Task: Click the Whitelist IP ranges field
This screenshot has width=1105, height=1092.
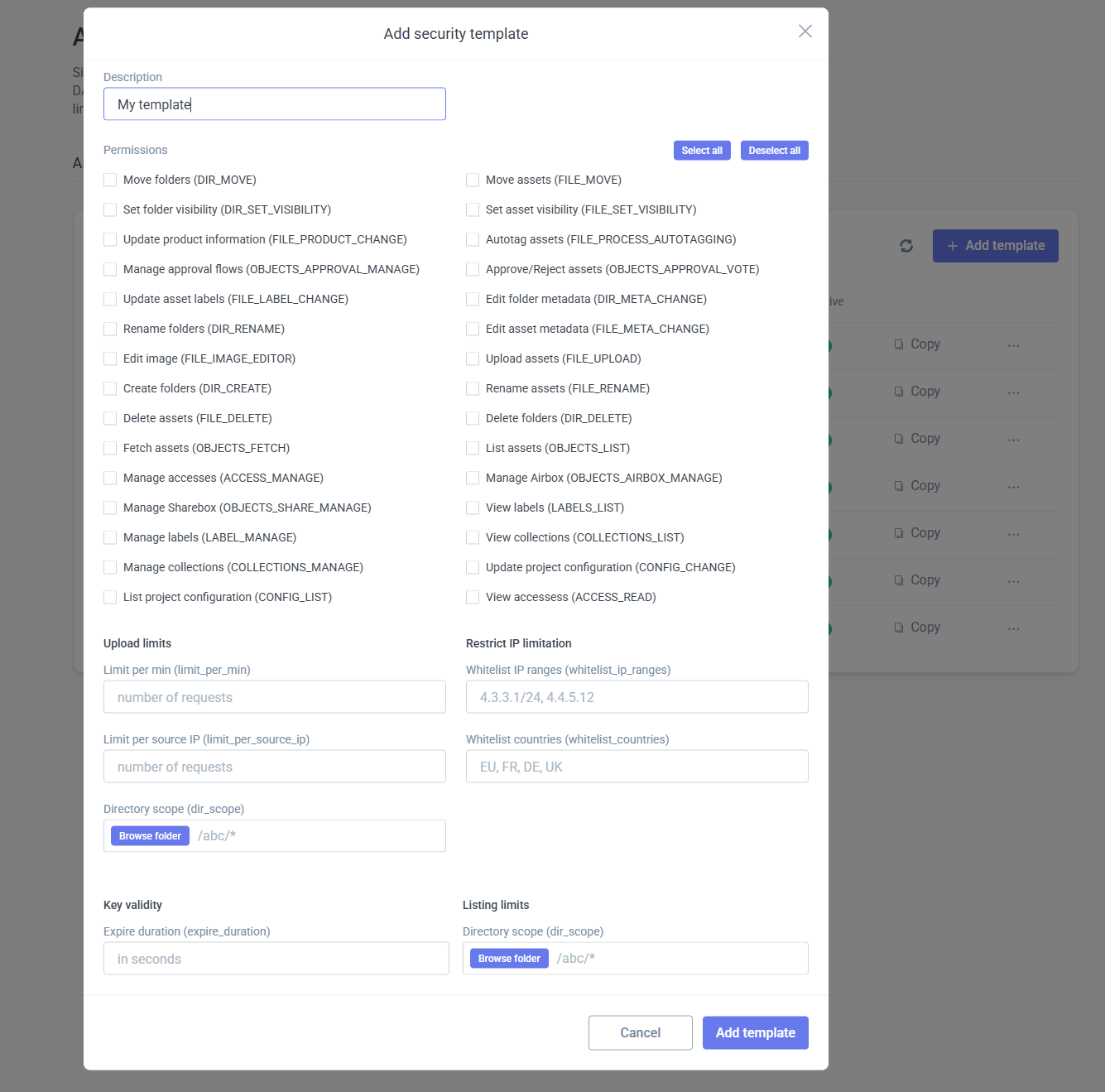Action: click(637, 697)
